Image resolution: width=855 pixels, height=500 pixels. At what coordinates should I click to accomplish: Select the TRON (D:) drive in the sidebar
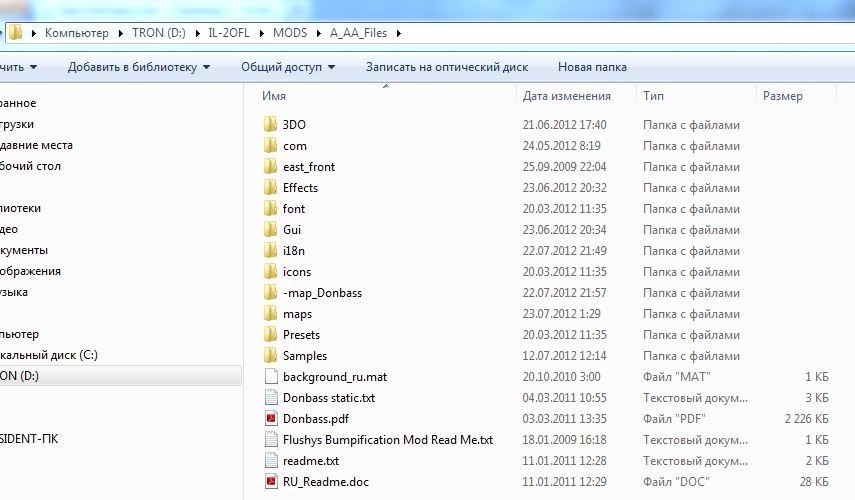point(119,376)
